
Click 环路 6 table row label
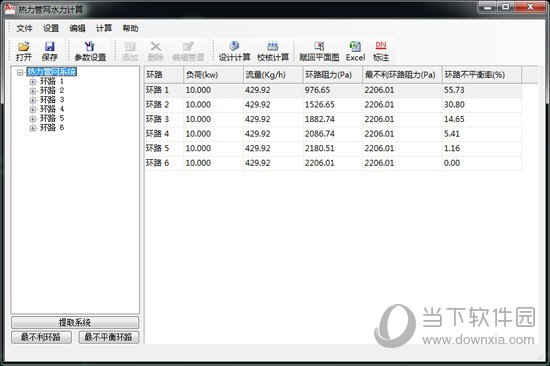(157, 163)
